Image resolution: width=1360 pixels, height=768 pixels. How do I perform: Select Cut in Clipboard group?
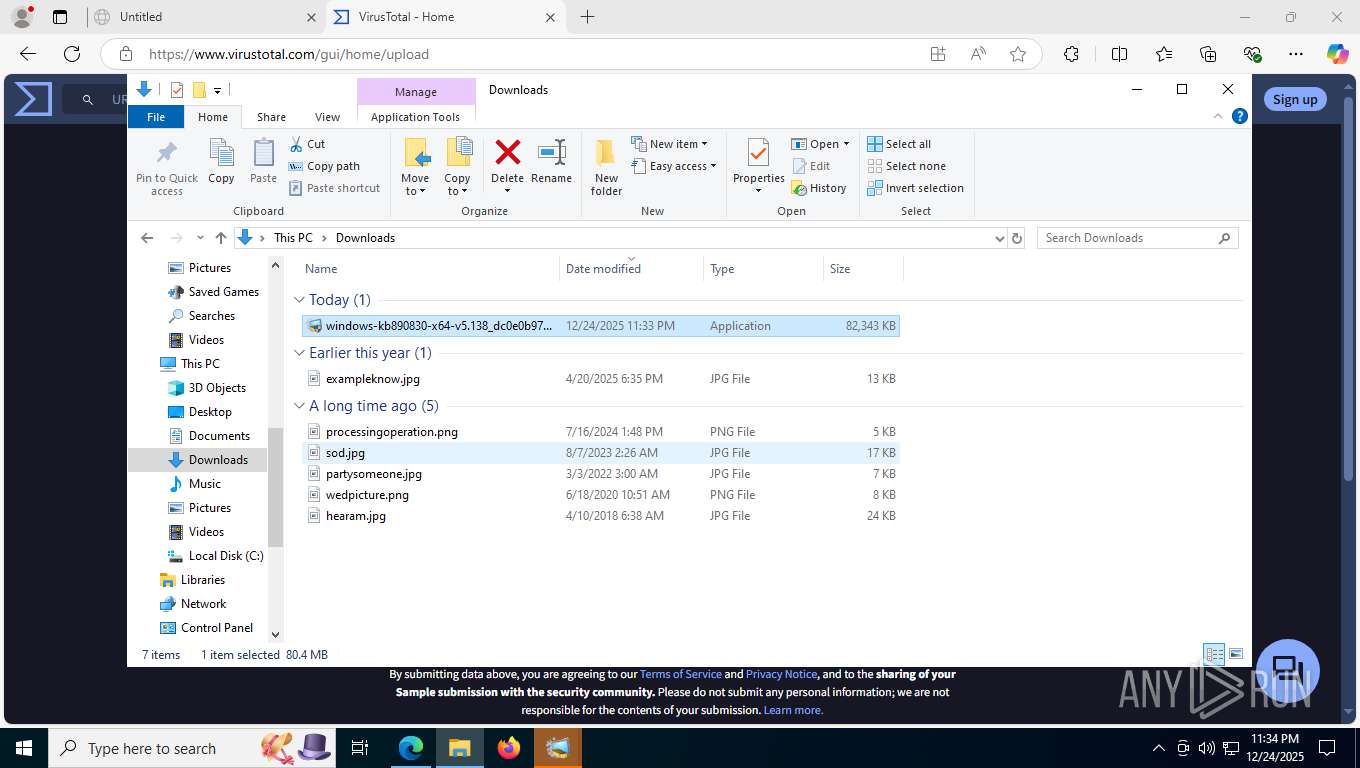tap(307, 144)
